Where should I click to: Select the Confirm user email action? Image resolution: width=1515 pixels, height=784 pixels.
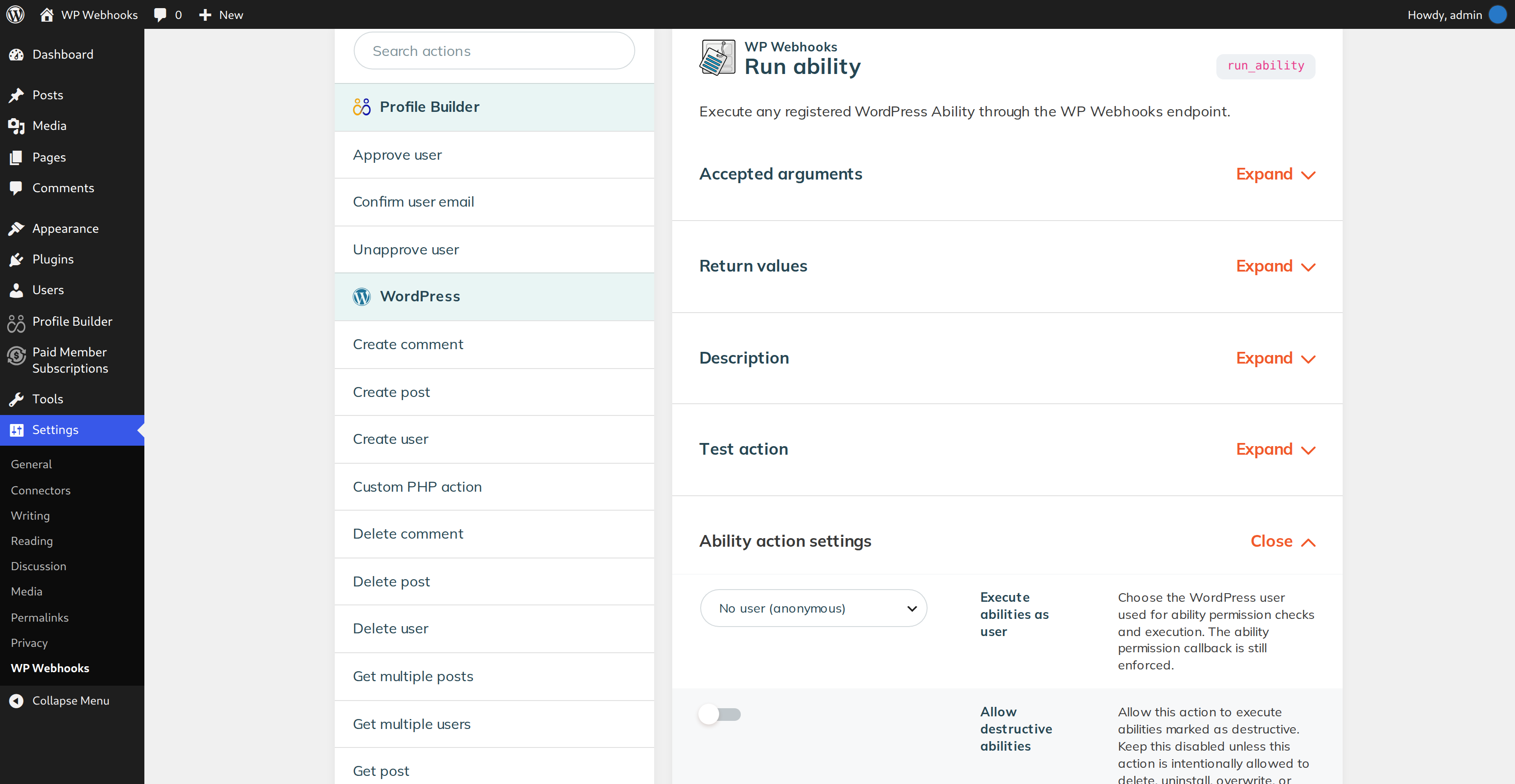494,202
